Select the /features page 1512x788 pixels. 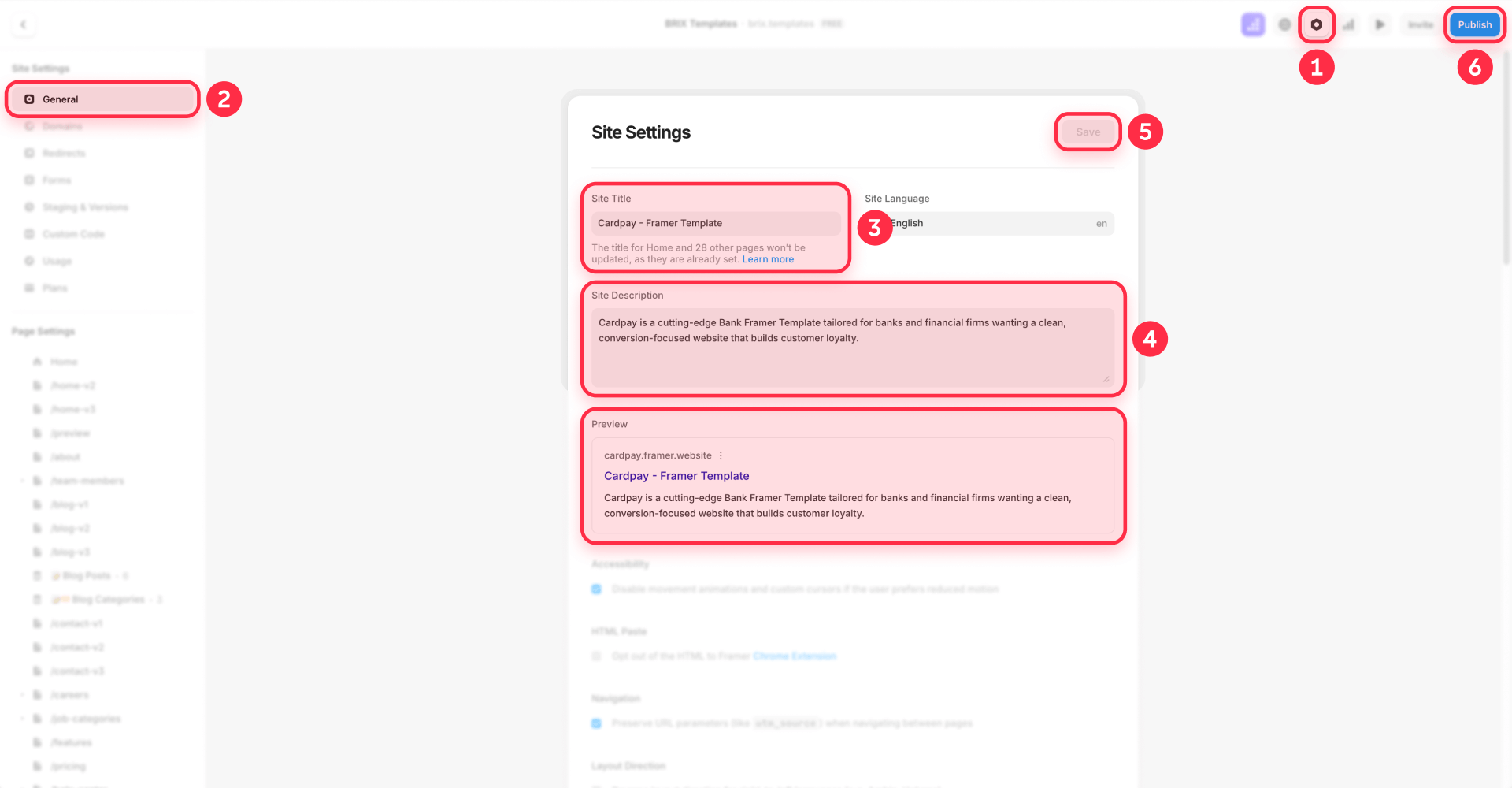coord(71,742)
